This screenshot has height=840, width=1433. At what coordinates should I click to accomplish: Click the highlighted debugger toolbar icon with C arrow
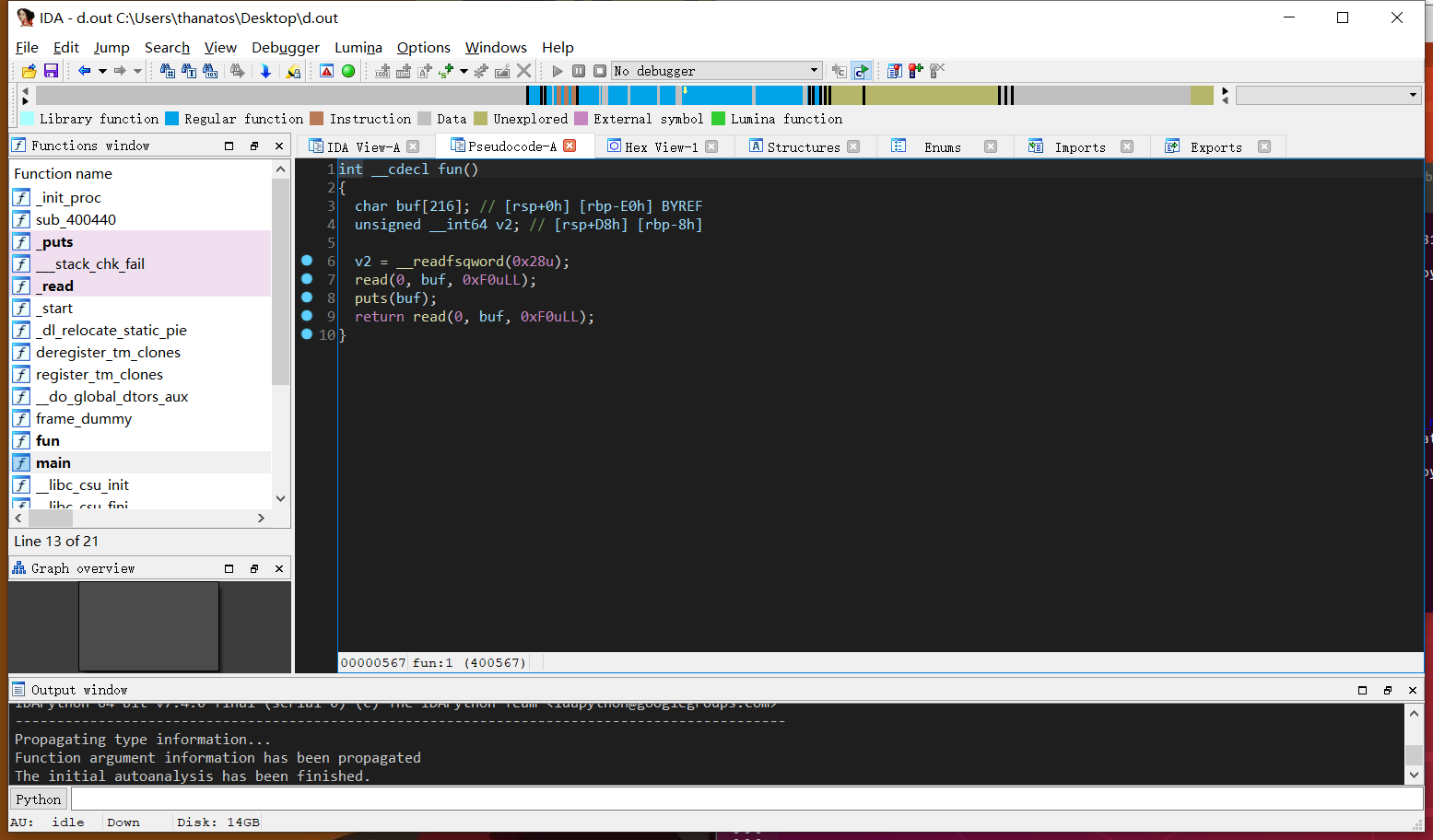pos(861,71)
